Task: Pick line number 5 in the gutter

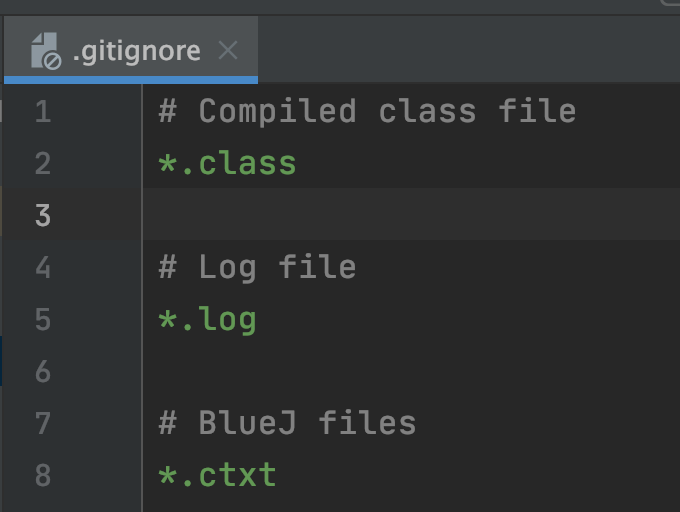Action: point(42,319)
